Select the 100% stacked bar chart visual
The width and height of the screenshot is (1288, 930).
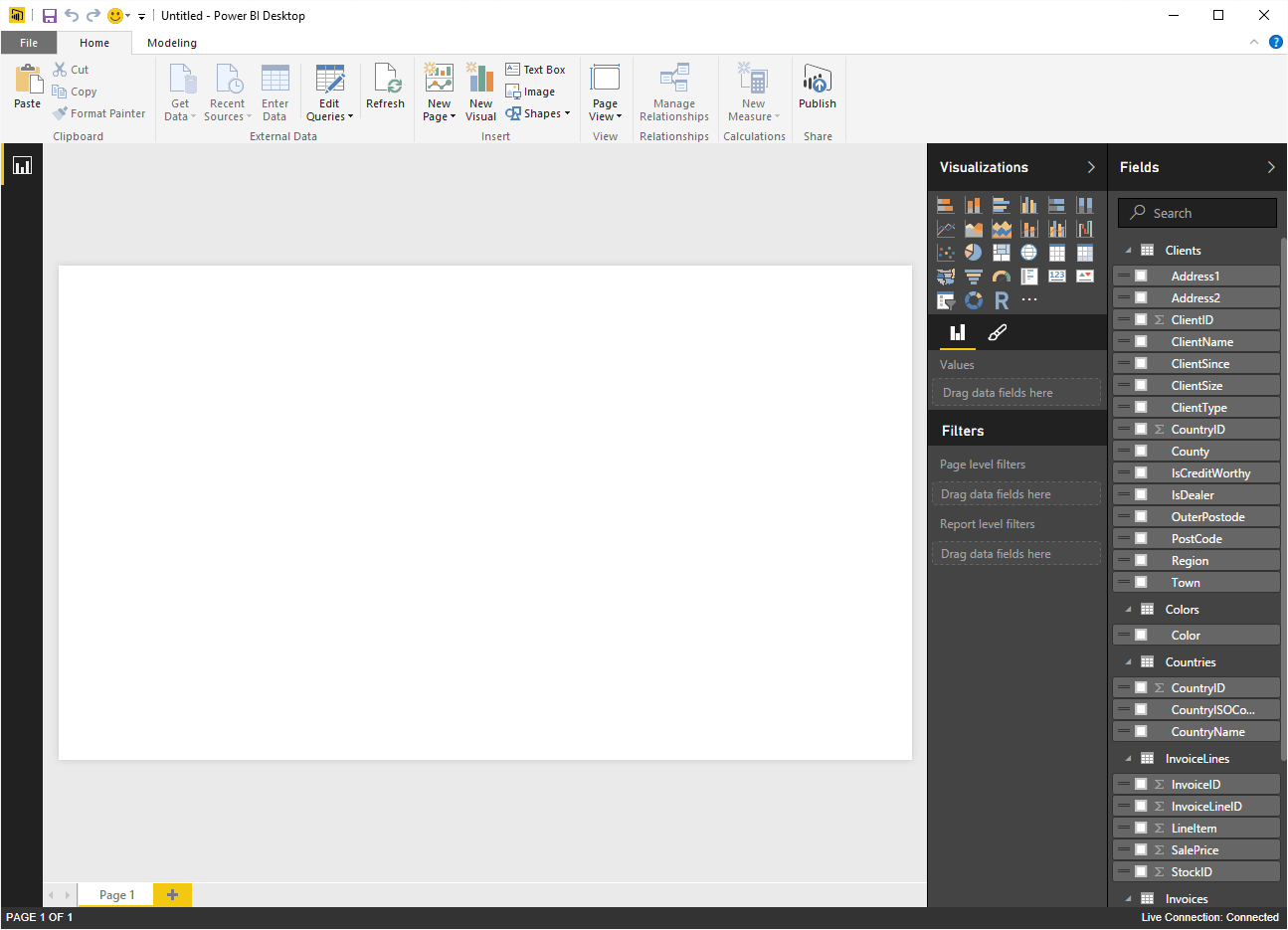click(x=1057, y=205)
